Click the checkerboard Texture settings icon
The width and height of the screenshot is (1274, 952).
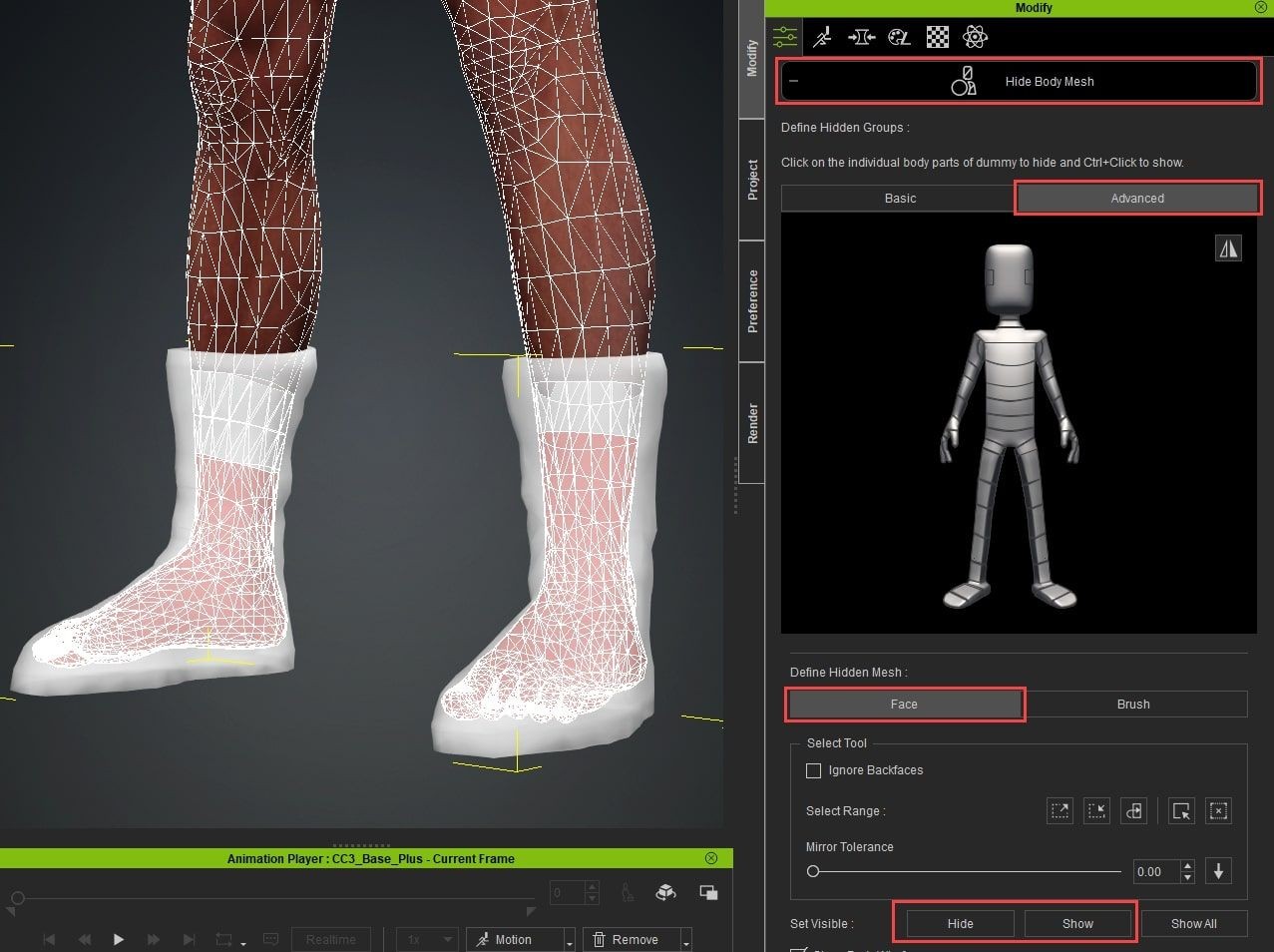coord(938,38)
